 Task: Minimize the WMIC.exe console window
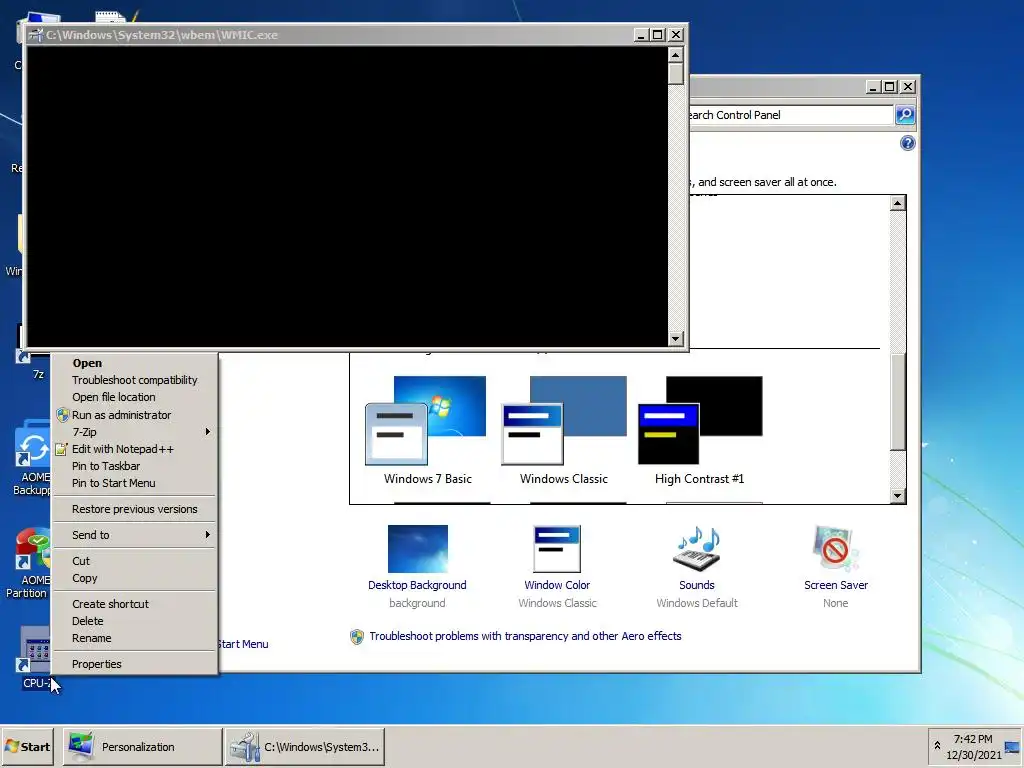click(x=641, y=35)
